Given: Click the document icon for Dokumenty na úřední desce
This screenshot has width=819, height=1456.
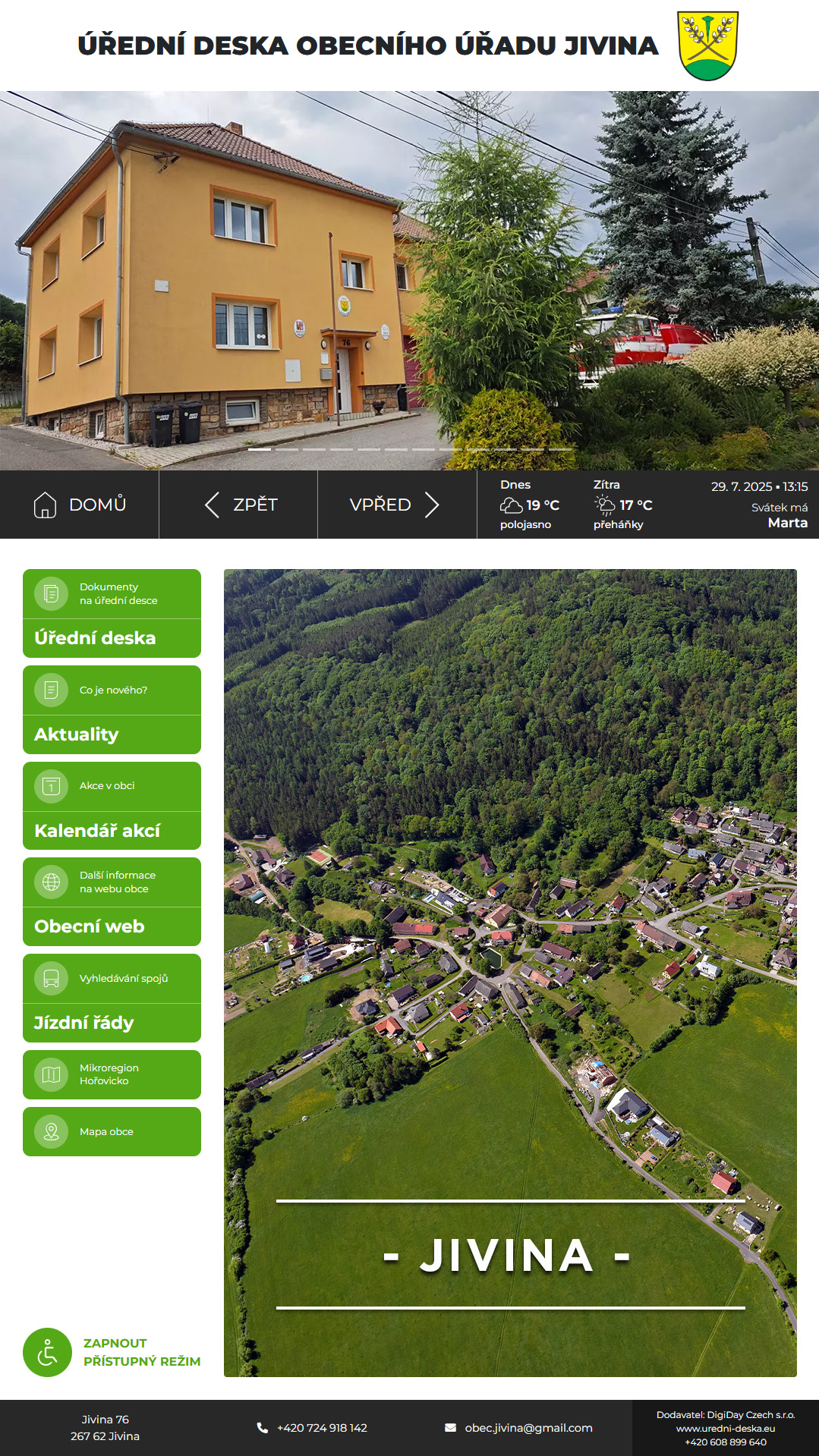Looking at the screenshot, I should pos(51,593).
